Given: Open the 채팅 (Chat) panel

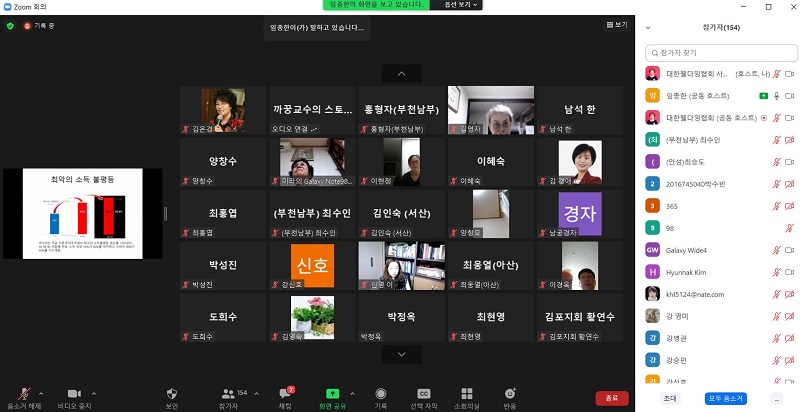Looking at the screenshot, I should (285, 395).
